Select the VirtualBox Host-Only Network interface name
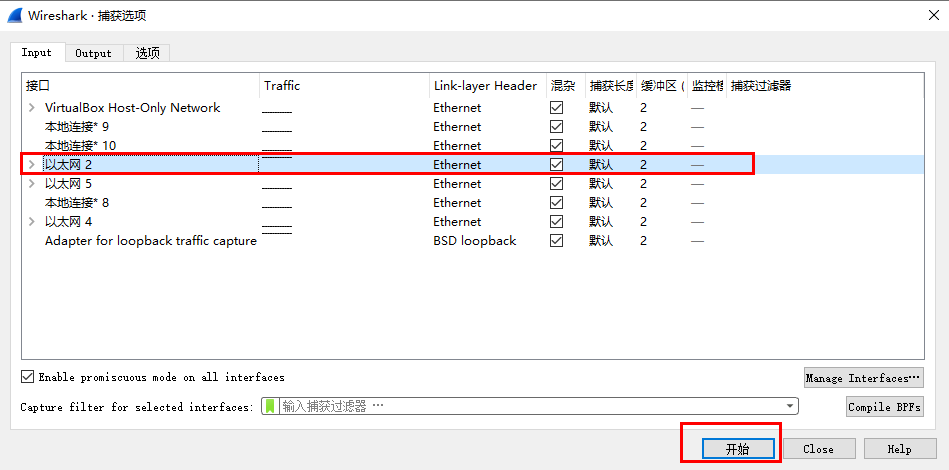The height and width of the screenshot is (470, 949). coord(133,108)
